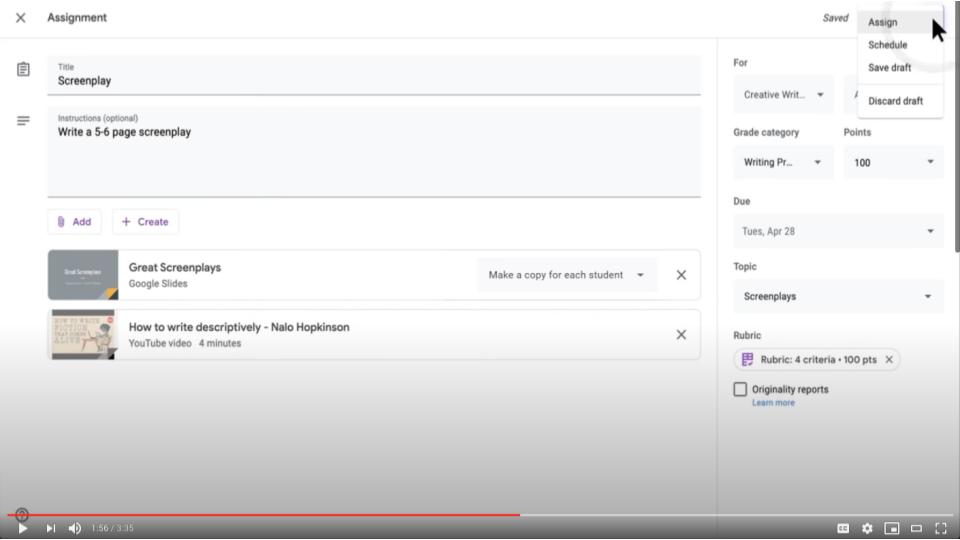Open the 'Make a copy for each student' dropdown

point(566,275)
